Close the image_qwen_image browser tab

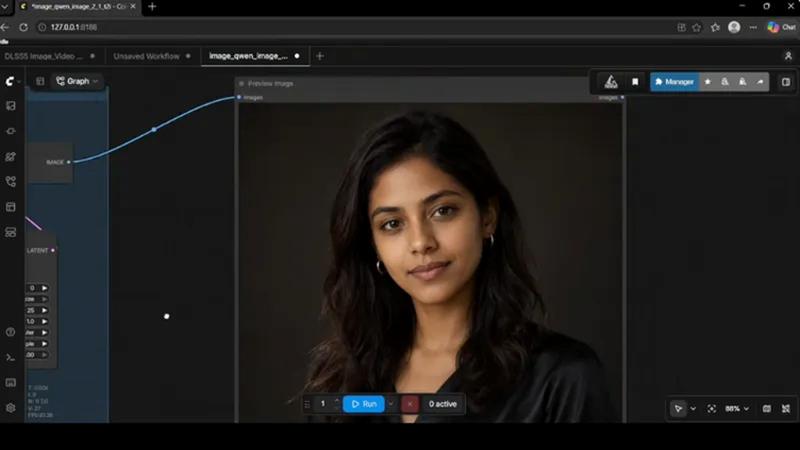[133, 7]
